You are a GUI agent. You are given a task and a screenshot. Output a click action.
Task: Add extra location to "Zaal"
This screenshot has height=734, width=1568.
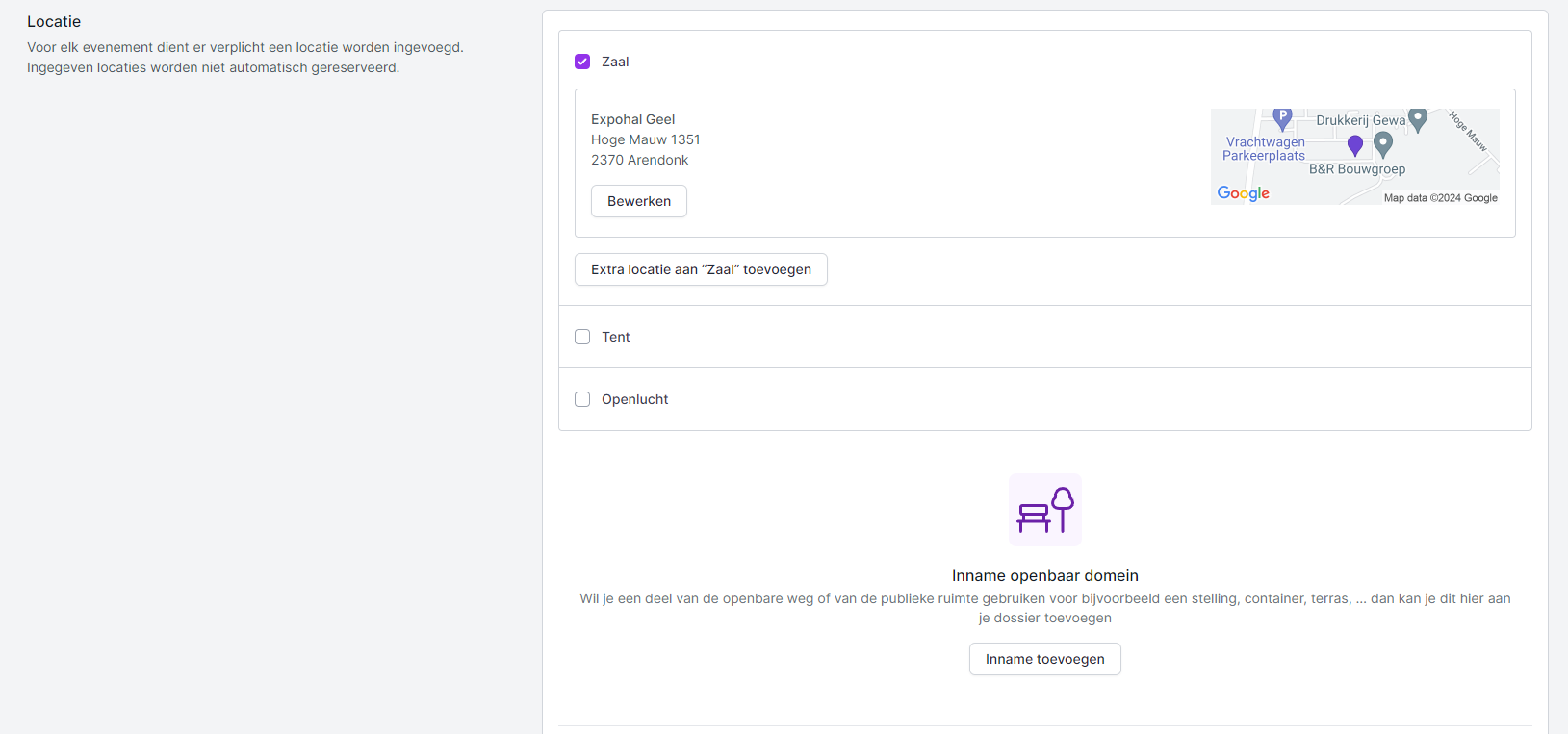pyautogui.click(x=701, y=269)
